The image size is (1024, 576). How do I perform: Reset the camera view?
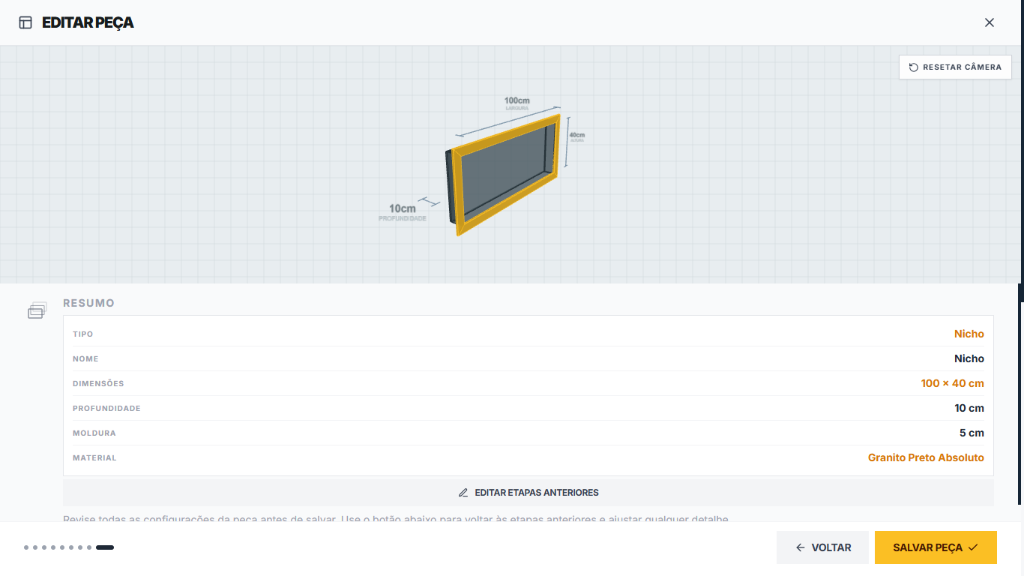coord(955,67)
